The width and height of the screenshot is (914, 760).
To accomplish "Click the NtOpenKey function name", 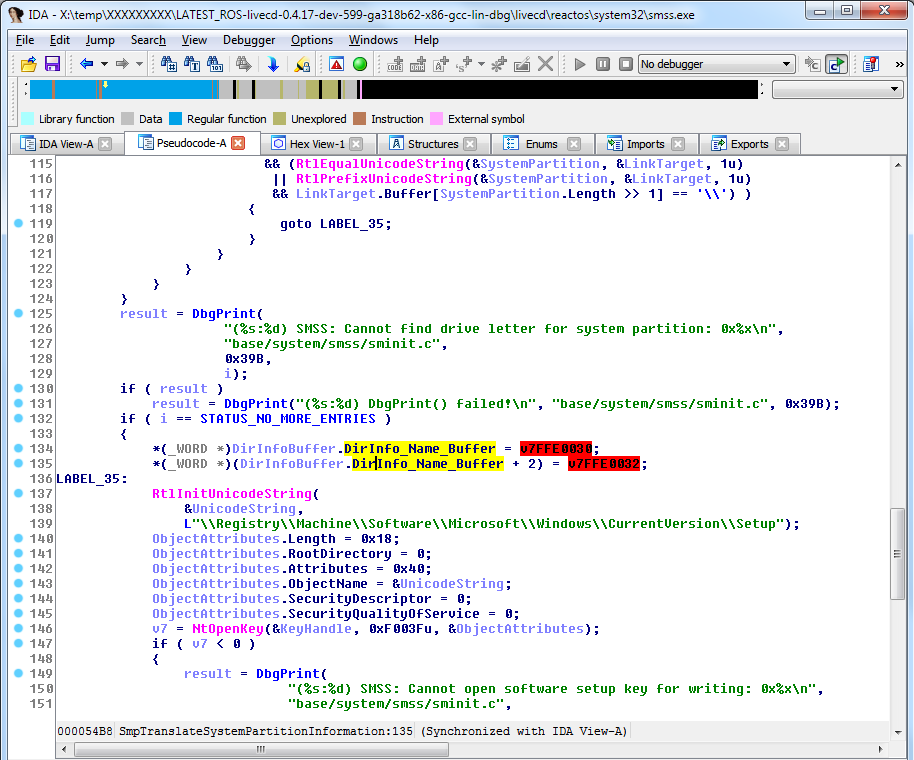I will click(228, 629).
